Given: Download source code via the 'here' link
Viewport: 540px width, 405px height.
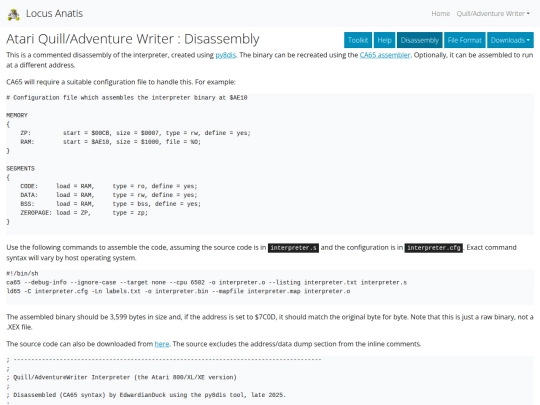Looking at the screenshot, I should click(162, 344).
